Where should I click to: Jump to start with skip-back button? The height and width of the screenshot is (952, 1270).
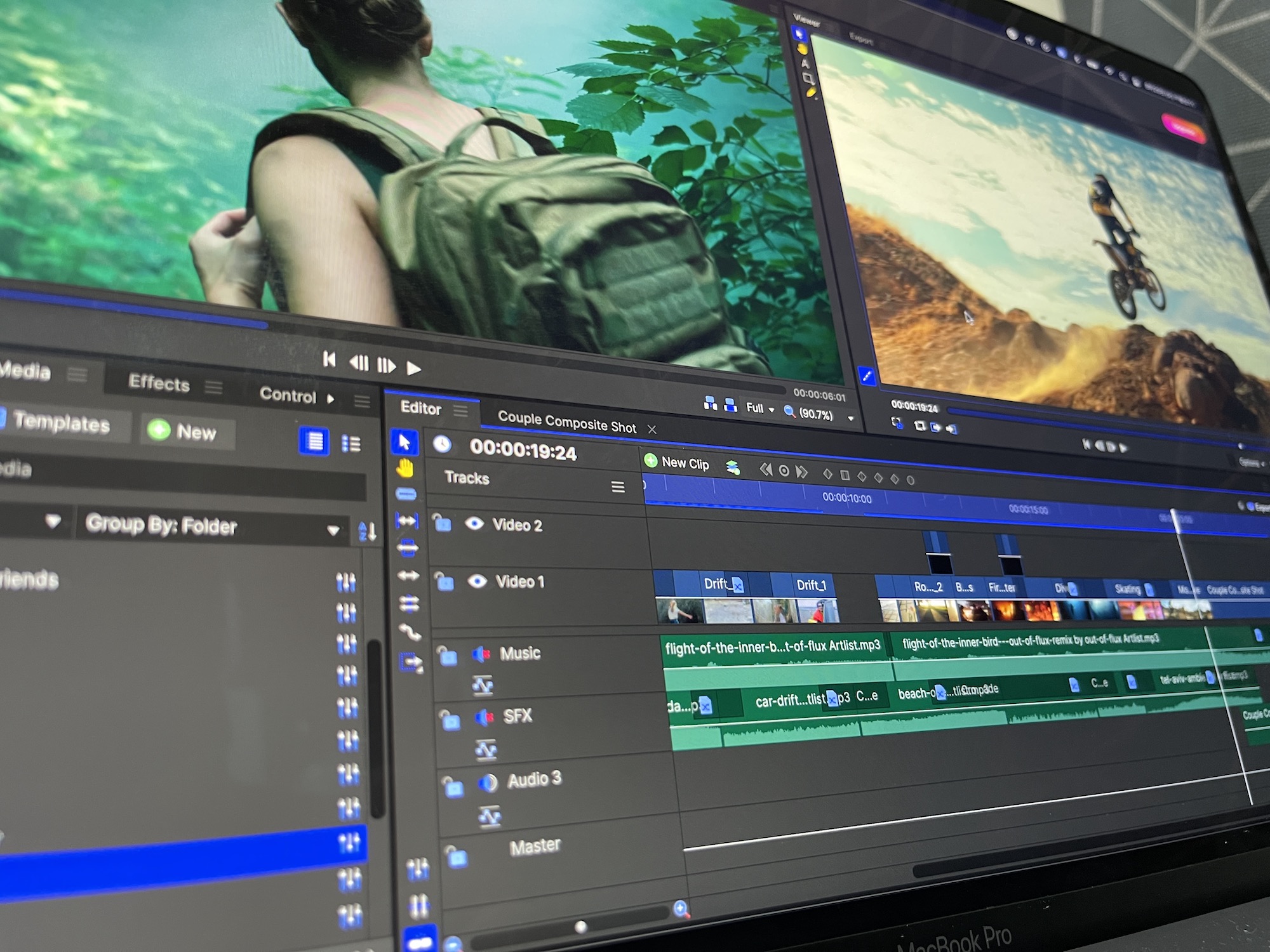329,360
